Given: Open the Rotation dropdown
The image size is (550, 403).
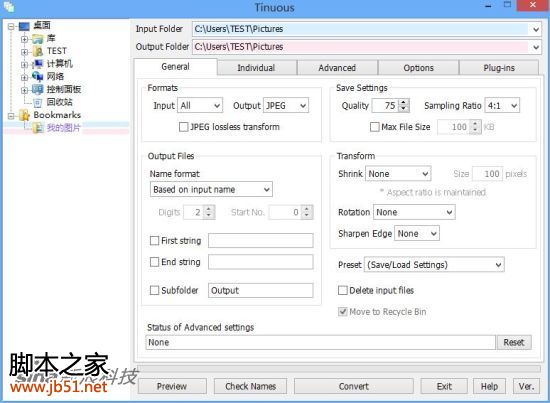Looking at the screenshot, I should [x=414, y=212].
